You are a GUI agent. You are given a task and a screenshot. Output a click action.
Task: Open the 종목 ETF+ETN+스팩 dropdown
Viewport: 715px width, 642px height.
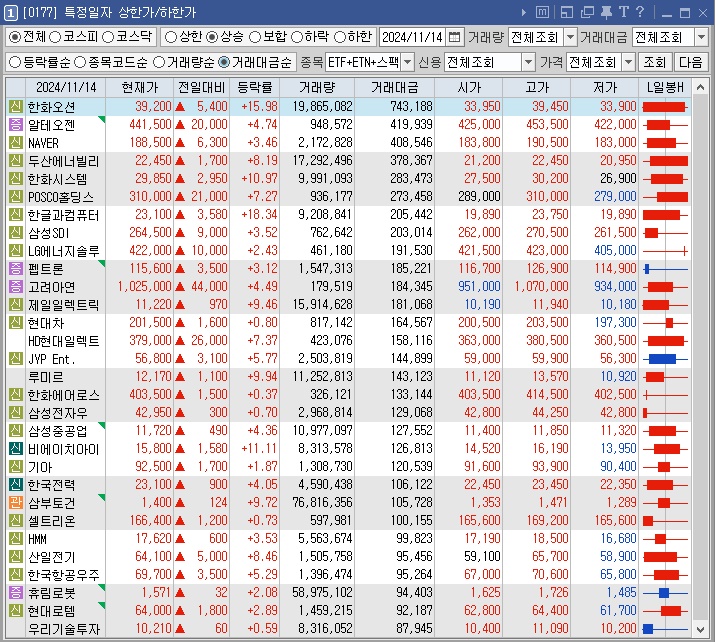(x=408, y=62)
